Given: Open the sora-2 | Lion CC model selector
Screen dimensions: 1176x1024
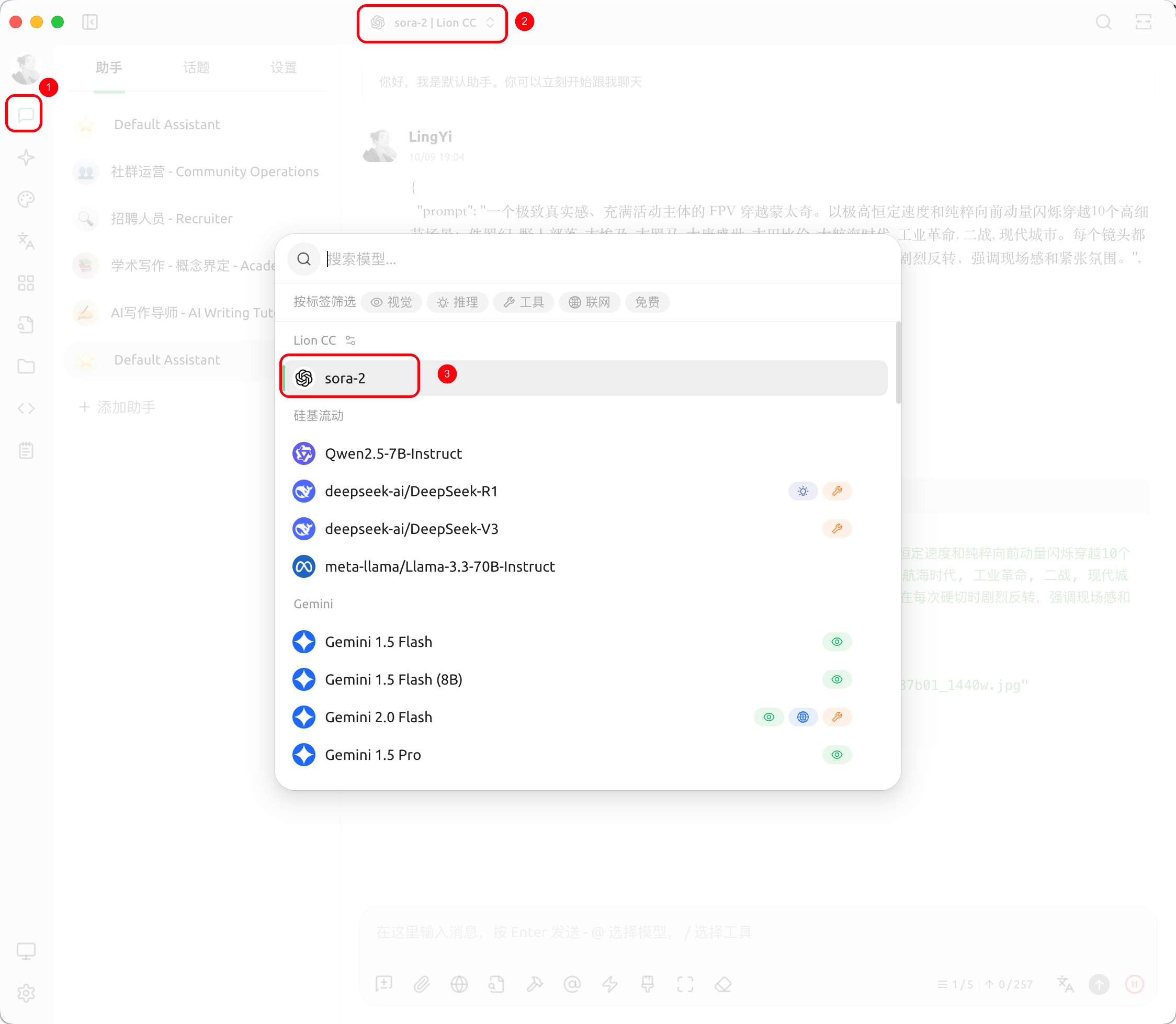Looking at the screenshot, I should 432,23.
